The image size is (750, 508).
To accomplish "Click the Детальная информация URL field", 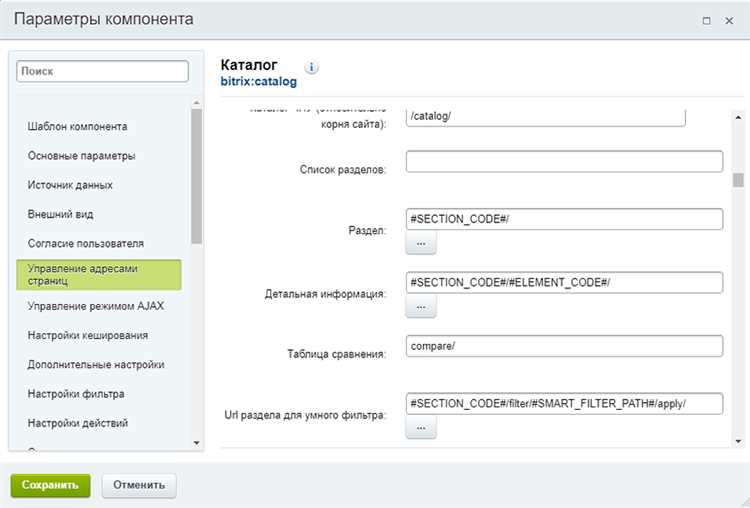I will (564, 282).
